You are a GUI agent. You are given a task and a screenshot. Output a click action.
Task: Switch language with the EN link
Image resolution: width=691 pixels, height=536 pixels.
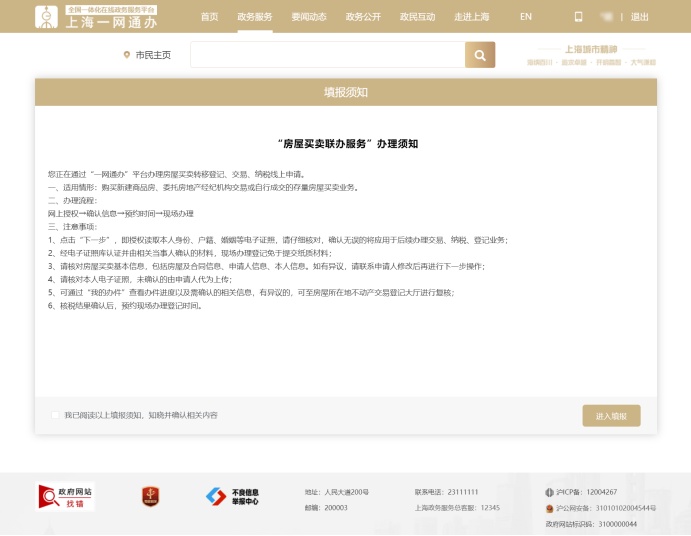pyautogui.click(x=526, y=17)
